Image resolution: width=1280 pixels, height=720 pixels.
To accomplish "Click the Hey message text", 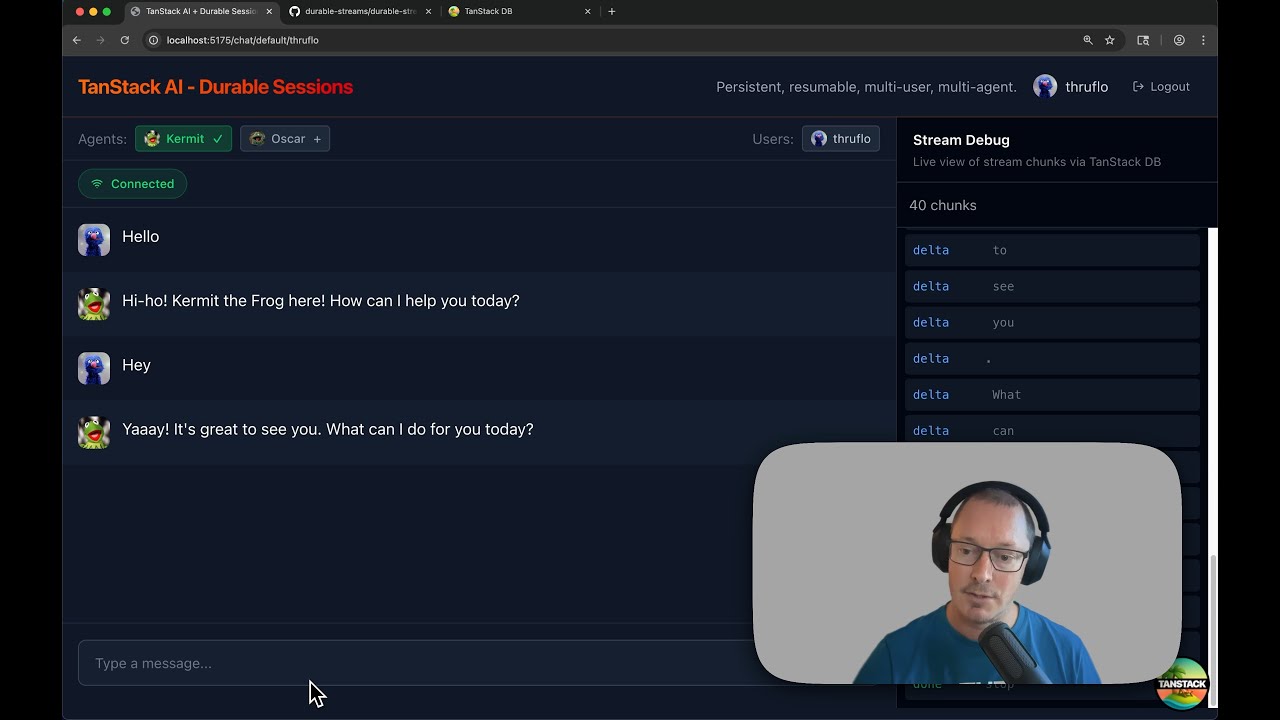I will click(136, 365).
